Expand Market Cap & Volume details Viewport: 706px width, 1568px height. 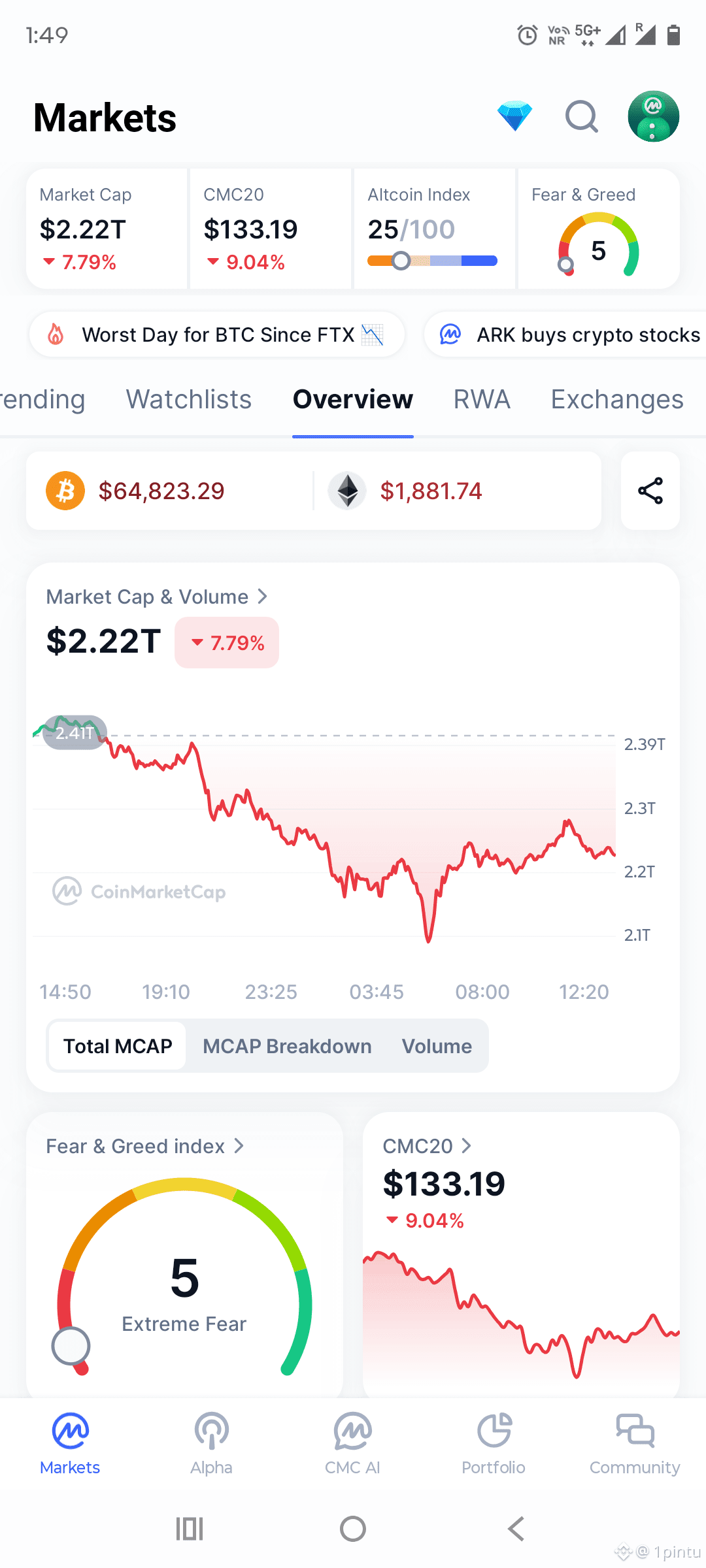tap(157, 596)
